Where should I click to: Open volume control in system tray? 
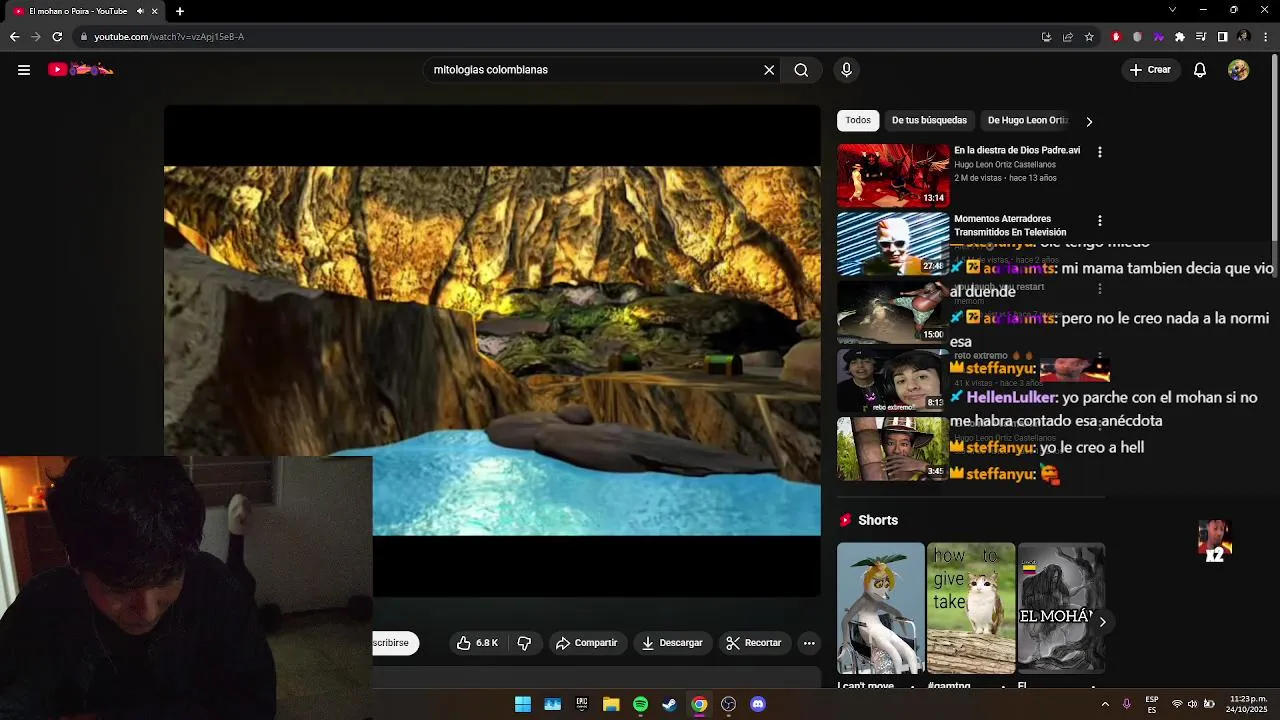(1192, 704)
